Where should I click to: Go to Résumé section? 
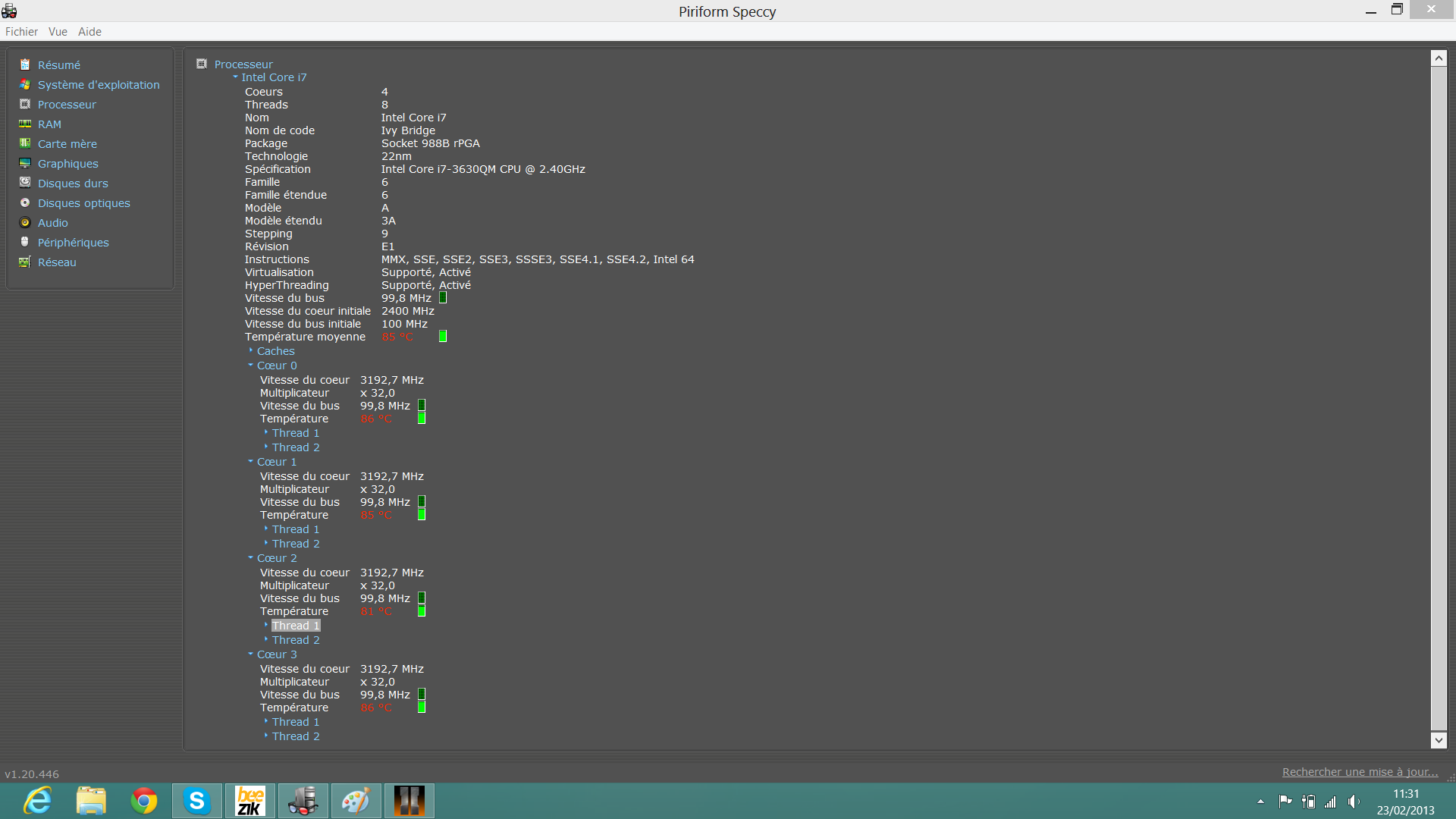[x=59, y=65]
